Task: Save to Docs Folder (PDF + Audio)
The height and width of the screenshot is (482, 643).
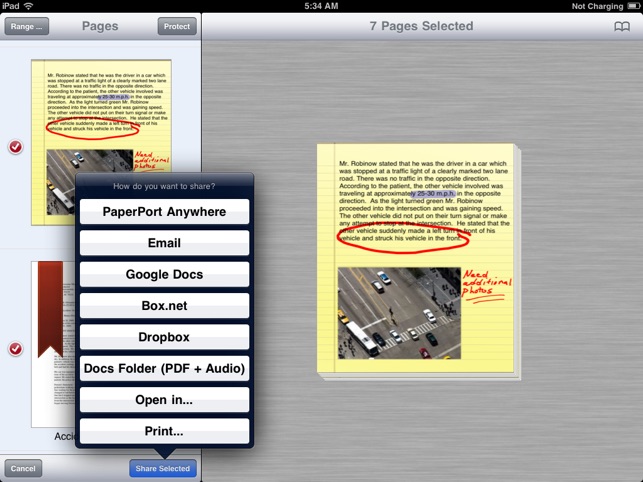Action: [x=164, y=368]
